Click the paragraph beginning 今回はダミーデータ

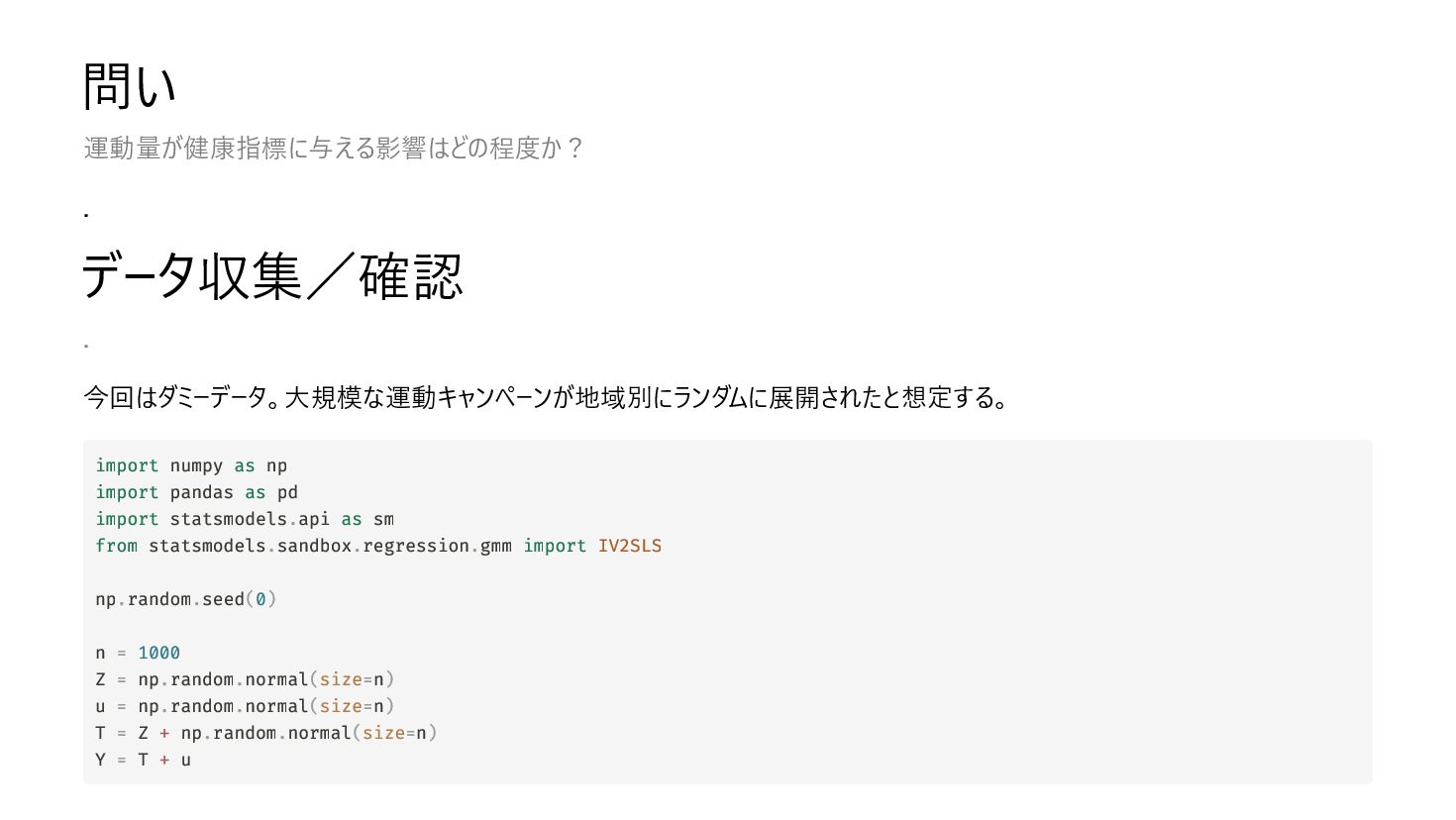pyautogui.click(x=546, y=398)
